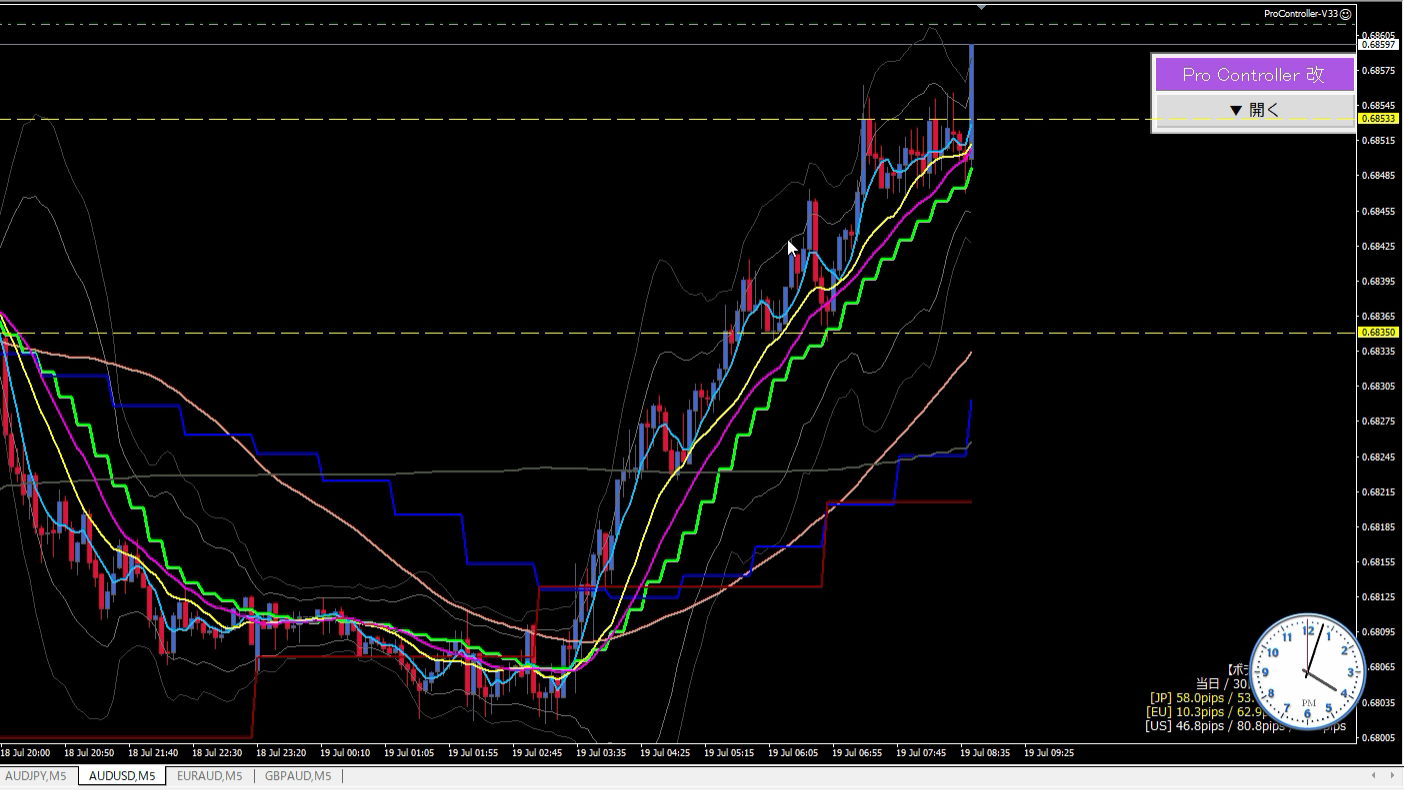Click the chart shift triangle marker
The image size is (1404, 790).
981,7
